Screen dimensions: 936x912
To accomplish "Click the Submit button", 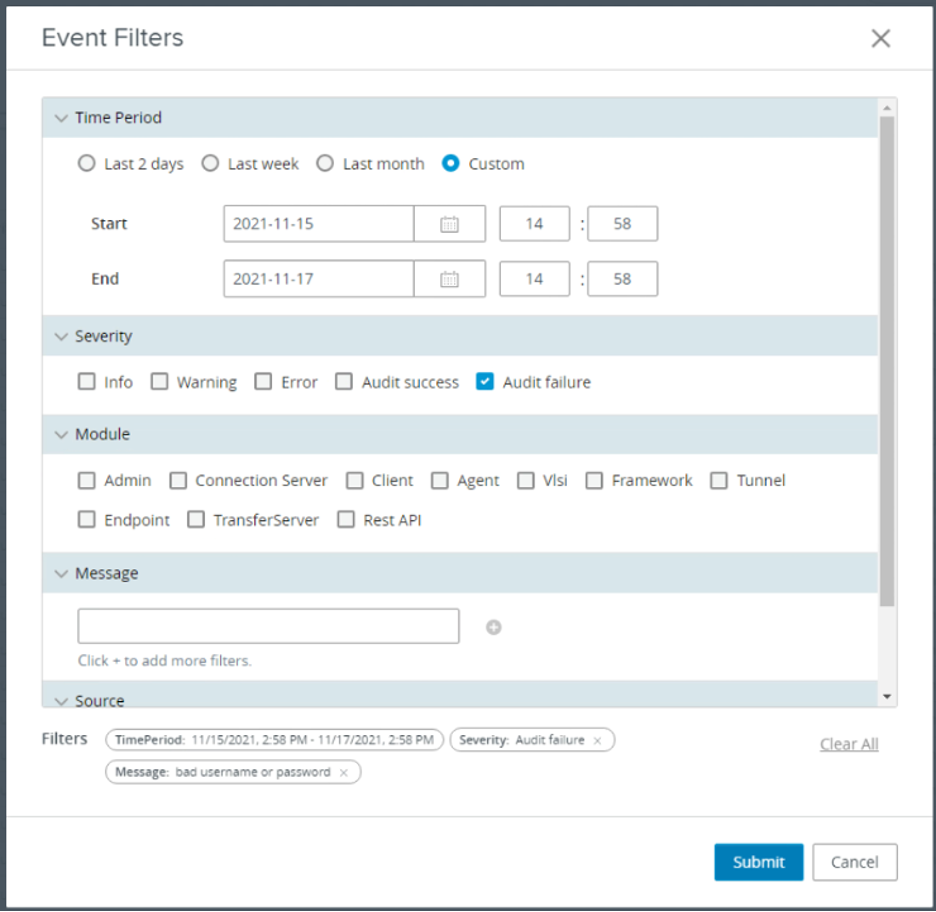I will click(x=758, y=862).
